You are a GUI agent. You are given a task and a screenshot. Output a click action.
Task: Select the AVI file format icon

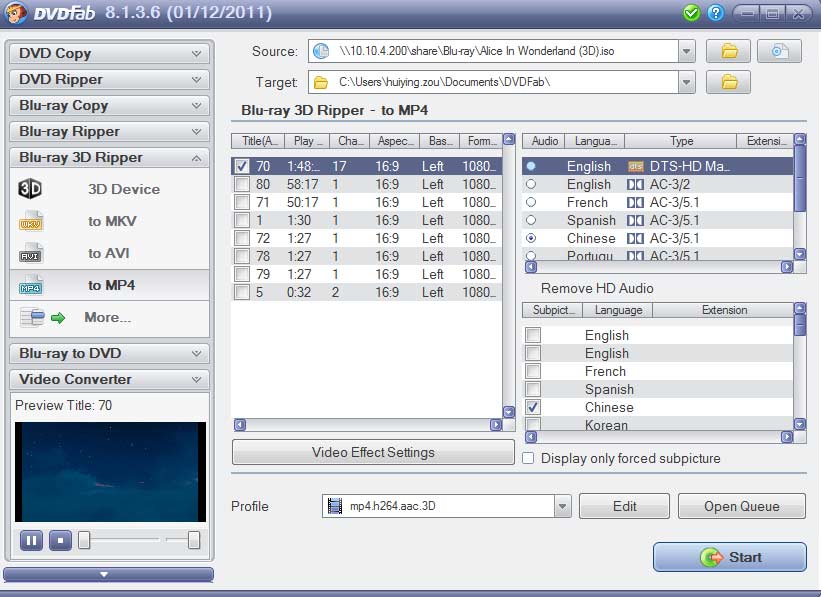31,253
